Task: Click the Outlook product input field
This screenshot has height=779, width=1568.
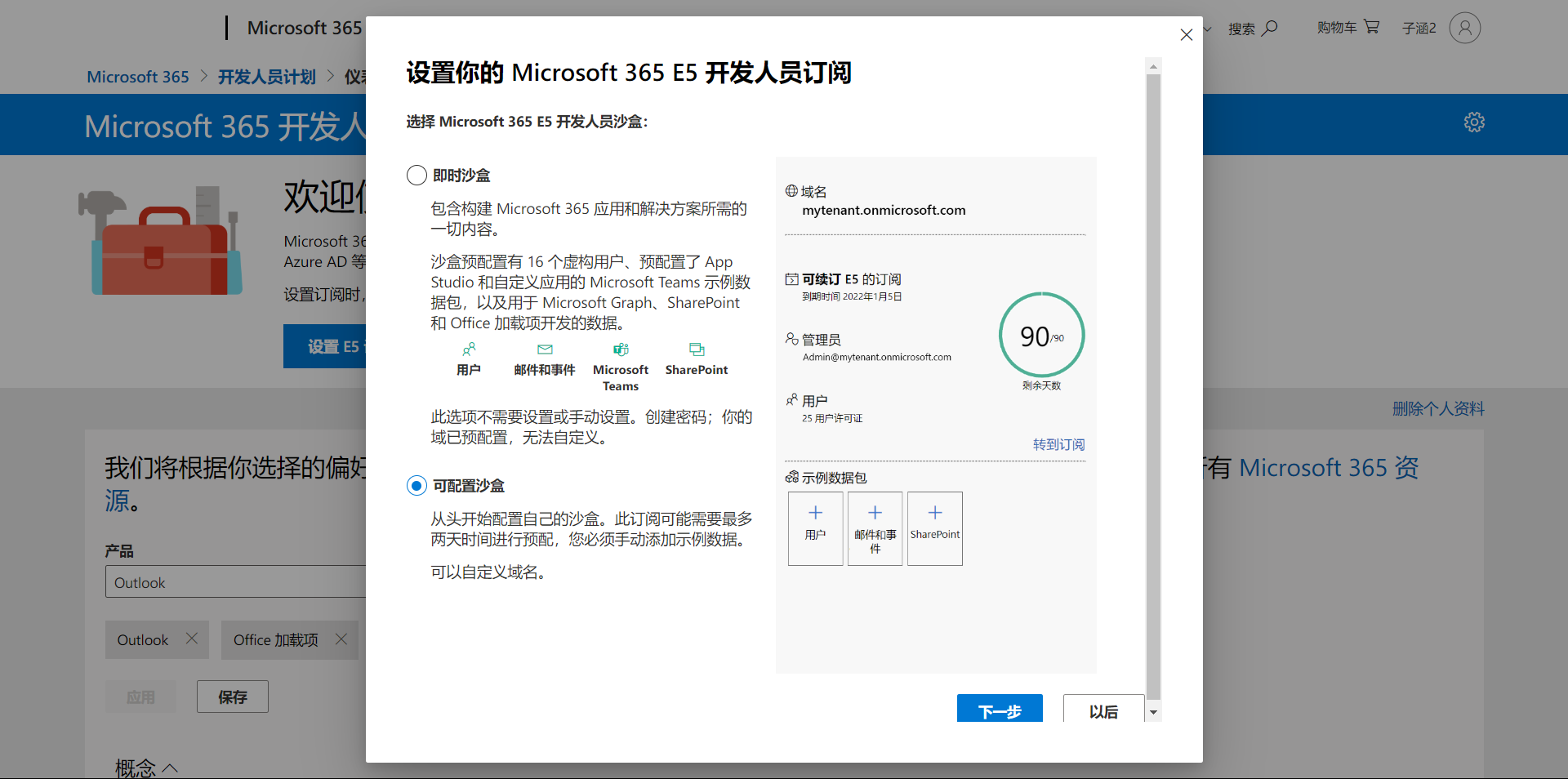Action: click(x=235, y=582)
